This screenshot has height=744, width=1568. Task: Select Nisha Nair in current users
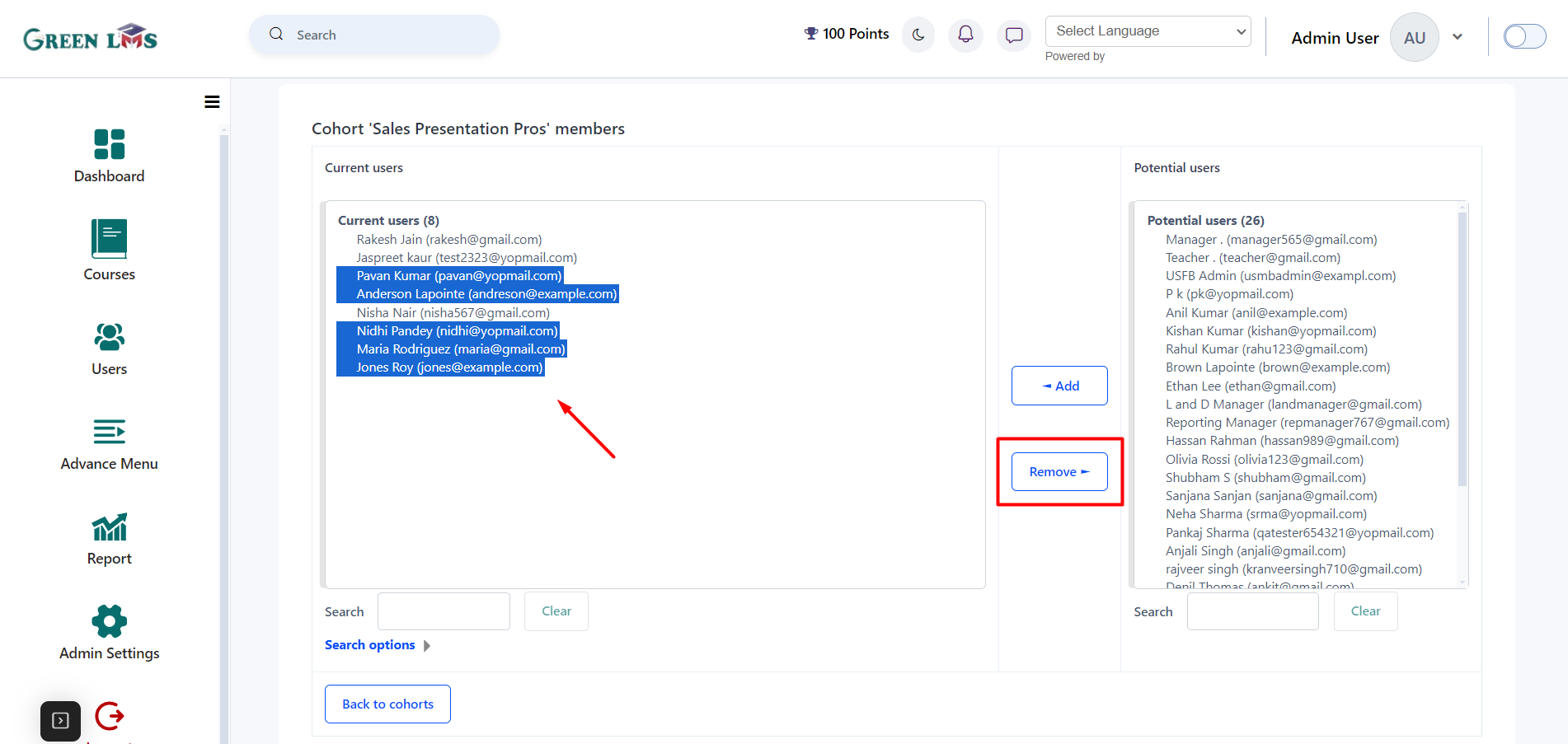coord(453,313)
